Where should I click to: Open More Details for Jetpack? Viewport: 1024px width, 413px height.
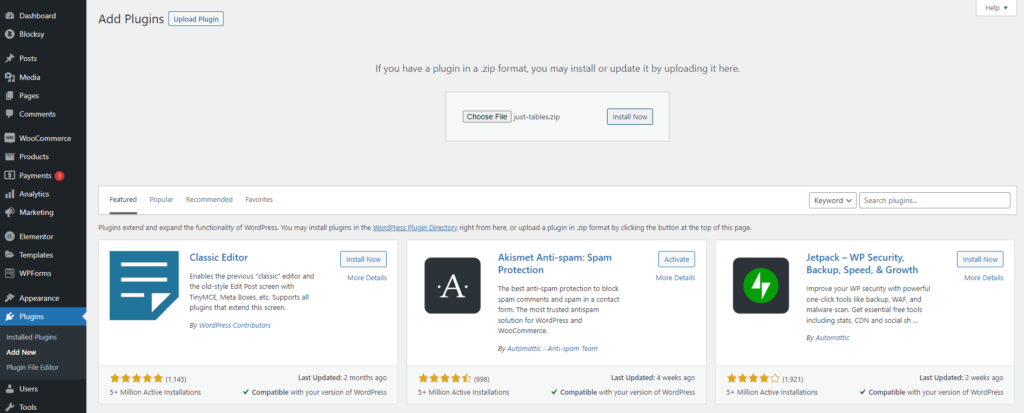pyautogui.click(x=984, y=278)
